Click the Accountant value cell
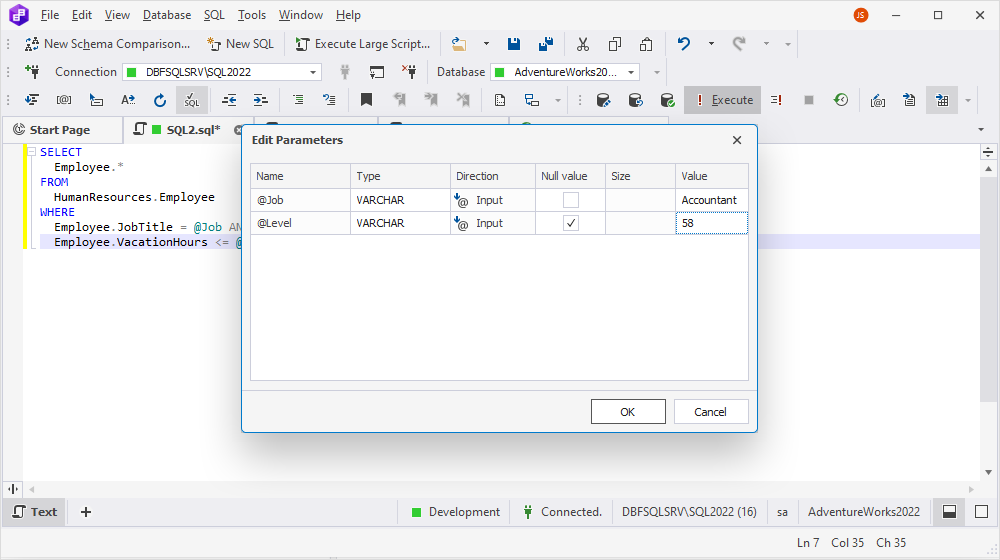This screenshot has width=1000, height=560. point(712,200)
